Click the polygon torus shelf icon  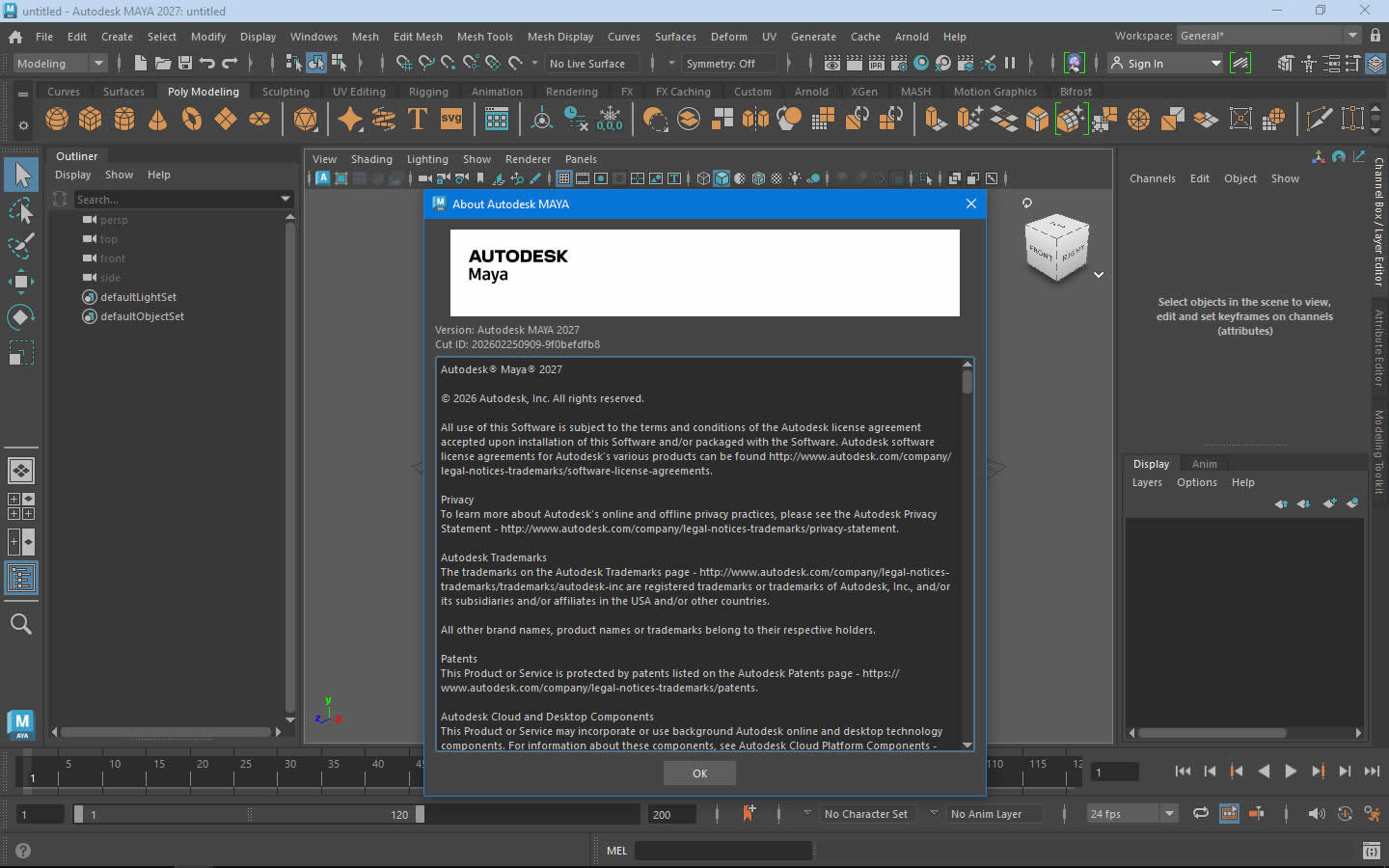pyautogui.click(x=192, y=119)
